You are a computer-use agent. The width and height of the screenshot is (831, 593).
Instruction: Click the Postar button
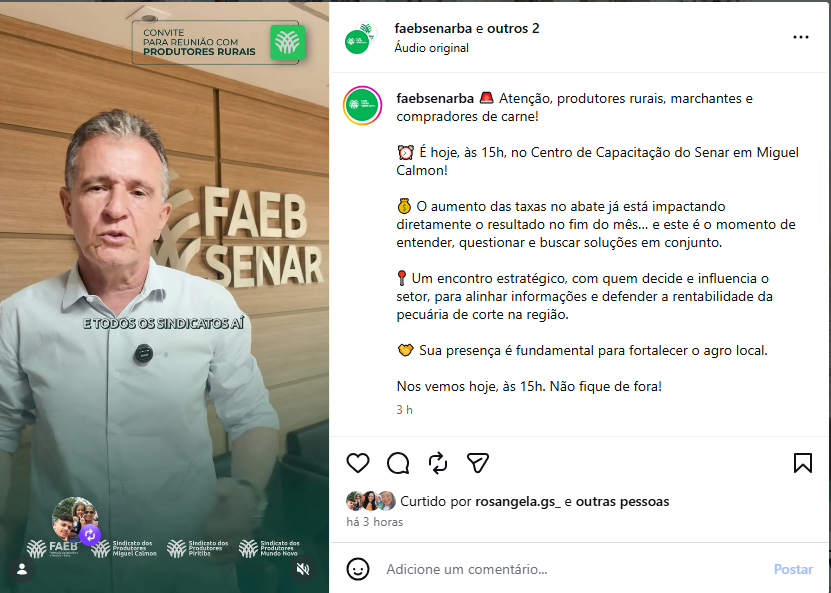793,569
